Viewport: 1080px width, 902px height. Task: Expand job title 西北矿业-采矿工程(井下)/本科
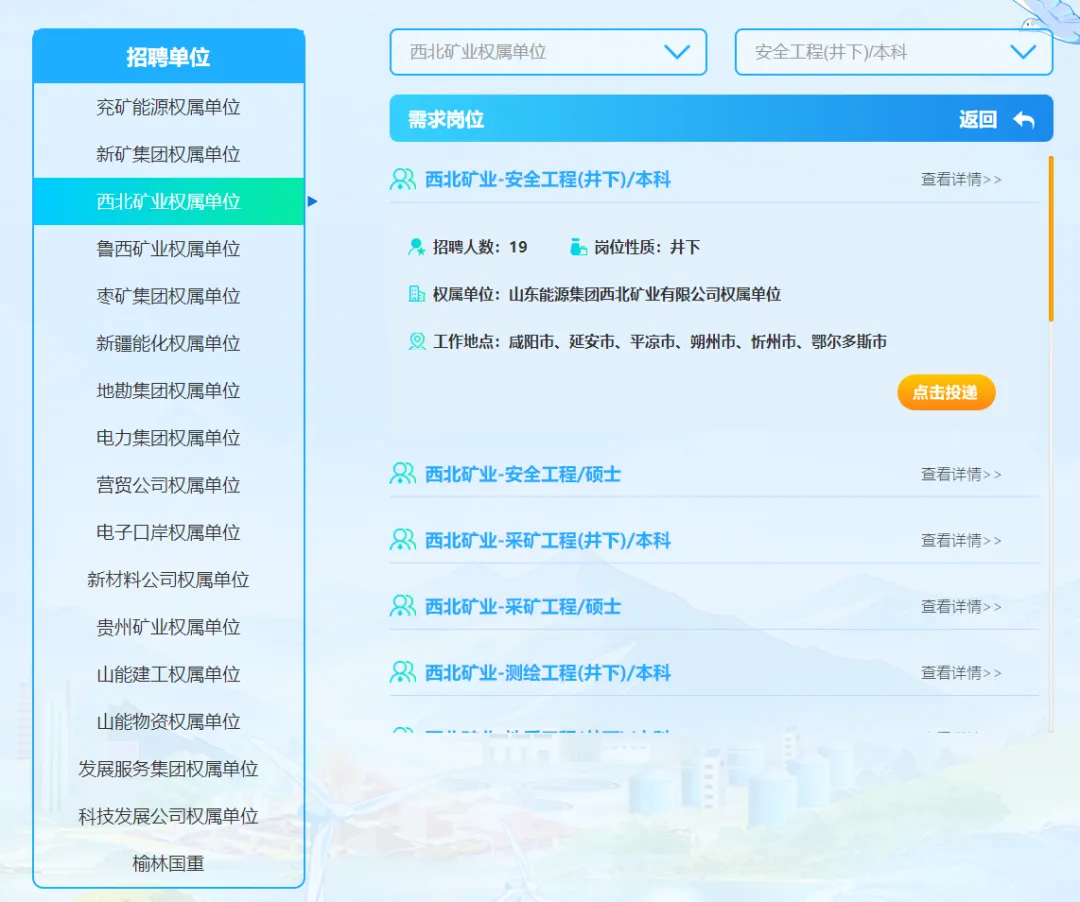pyautogui.click(x=548, y=541)
